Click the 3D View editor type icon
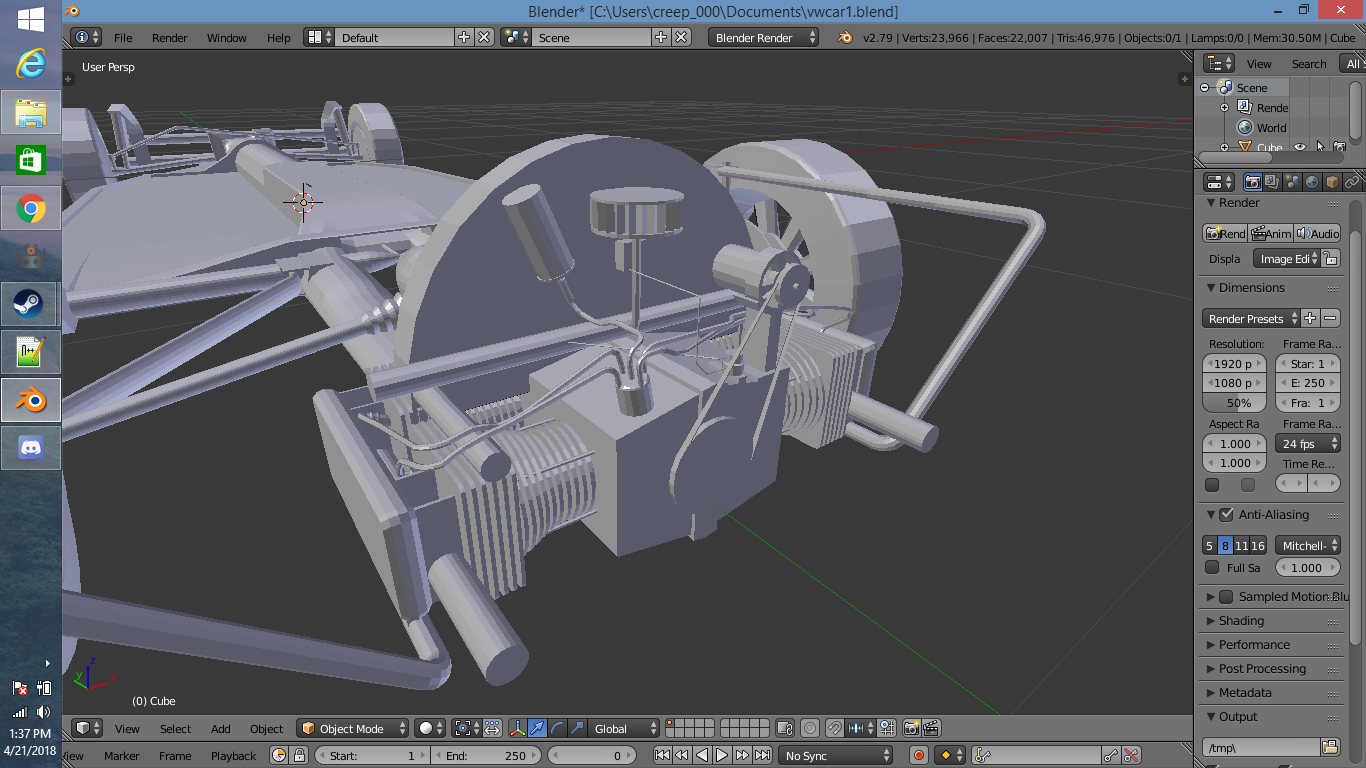This screenshot has width=1366, height=768. [88, 728]
